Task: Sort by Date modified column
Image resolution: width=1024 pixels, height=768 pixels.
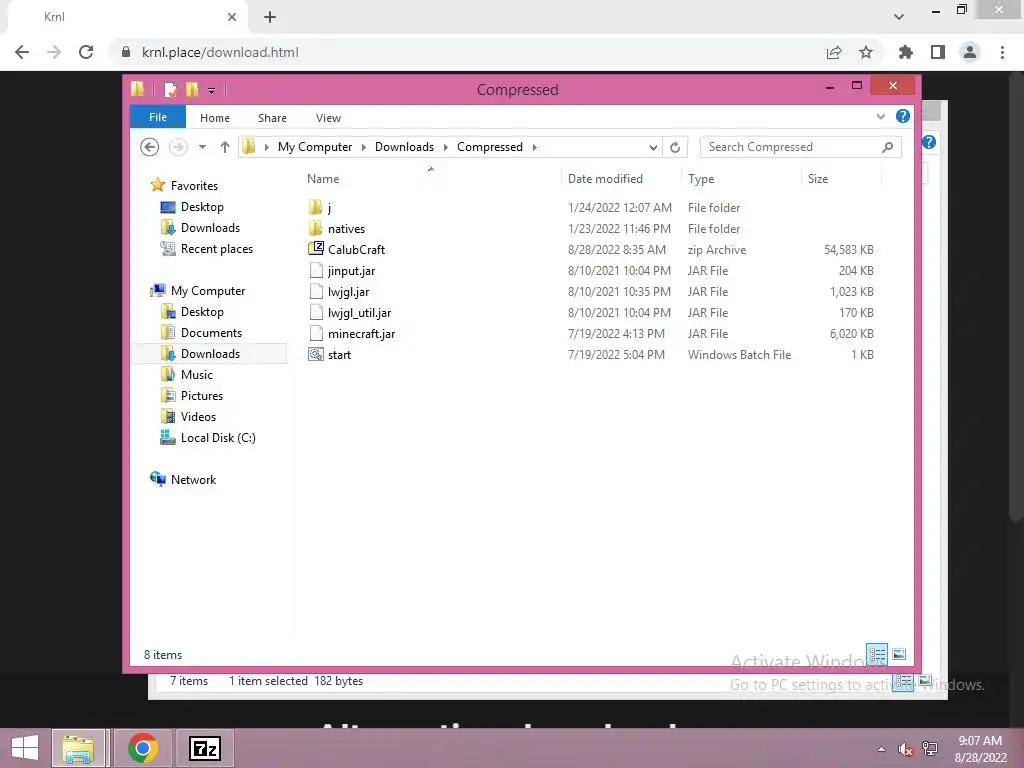Action: click(x=605, y=179)
